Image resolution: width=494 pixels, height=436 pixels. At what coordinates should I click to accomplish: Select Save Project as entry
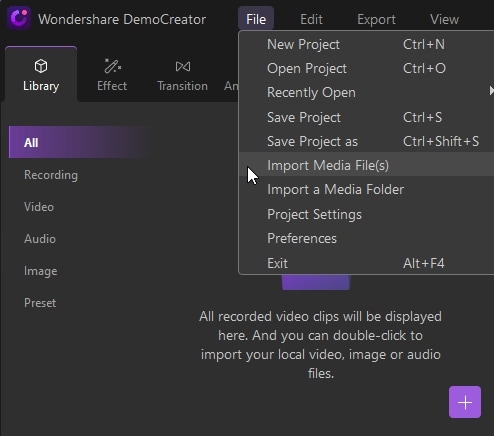[366, 141]
